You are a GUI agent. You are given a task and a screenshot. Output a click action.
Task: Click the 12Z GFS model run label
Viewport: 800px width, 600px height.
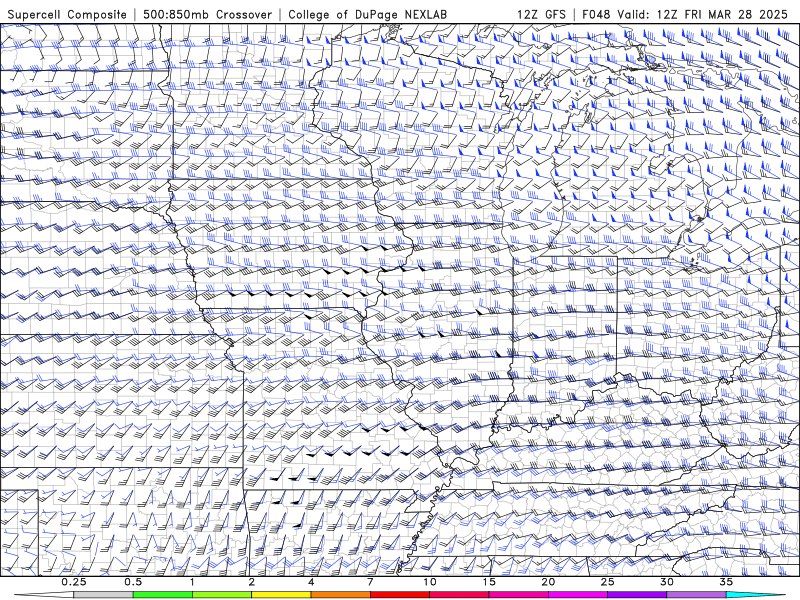[541, 14]
